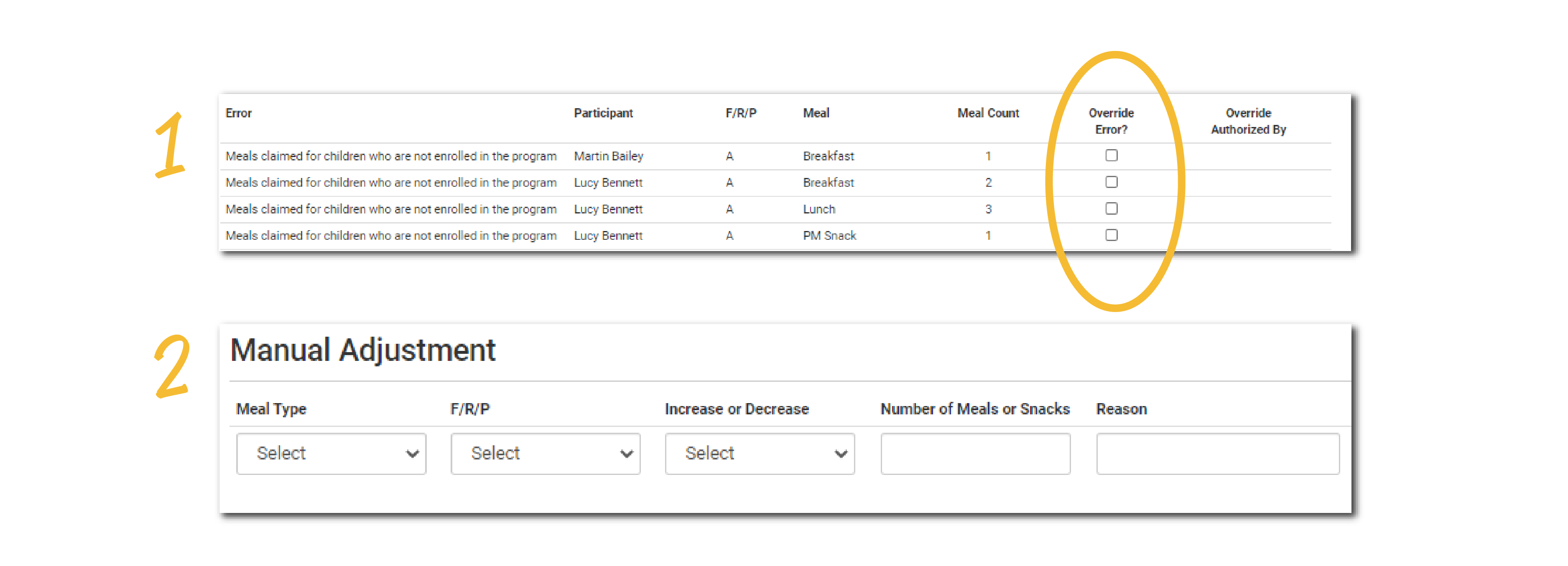Image resolution: width=1568 pixels, height=566 pixels.
Task: Click the Error column header
Action: pyautogui.click(x=238, y=113)
